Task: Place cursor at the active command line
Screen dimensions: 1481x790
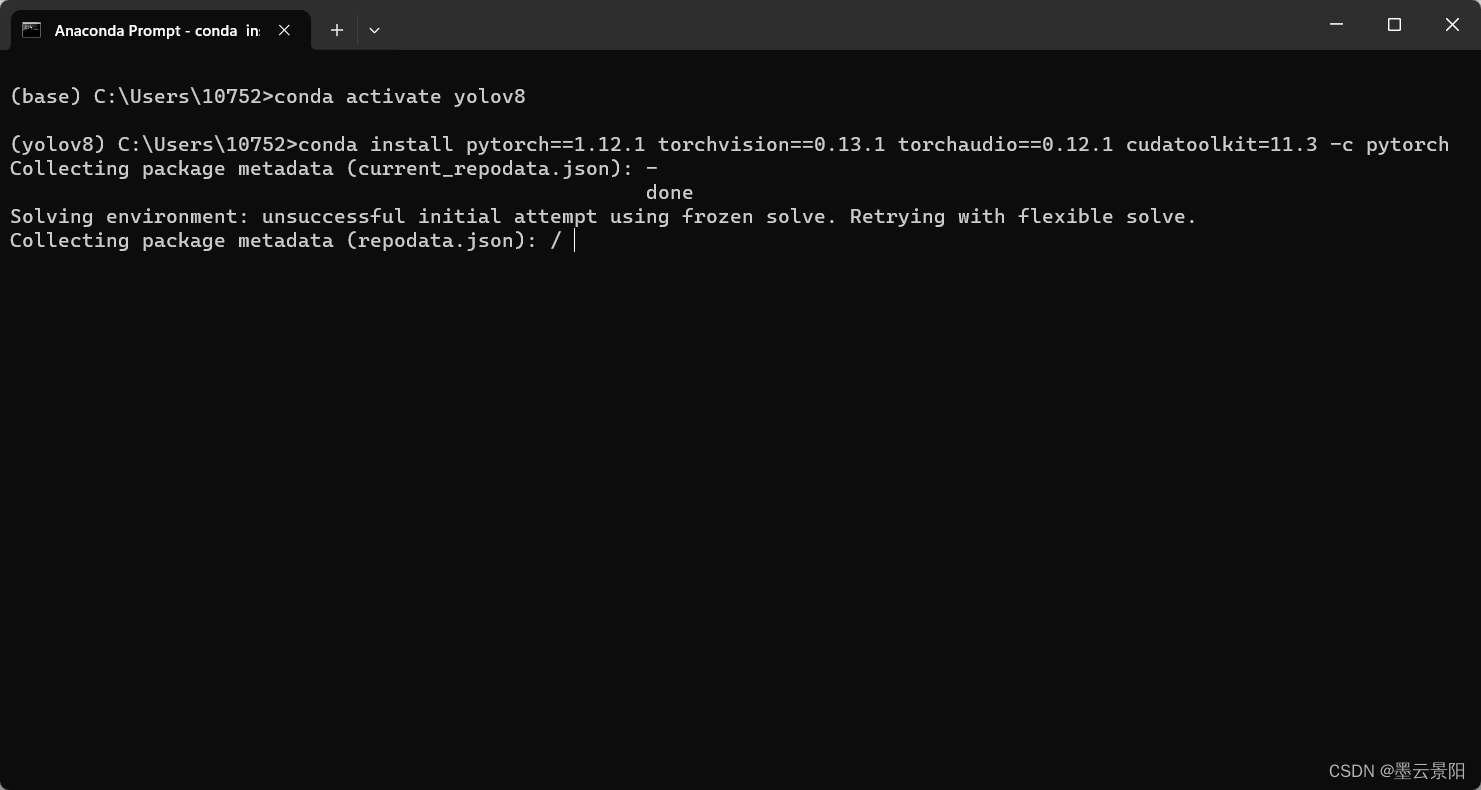Action: [x=573, y=240]
